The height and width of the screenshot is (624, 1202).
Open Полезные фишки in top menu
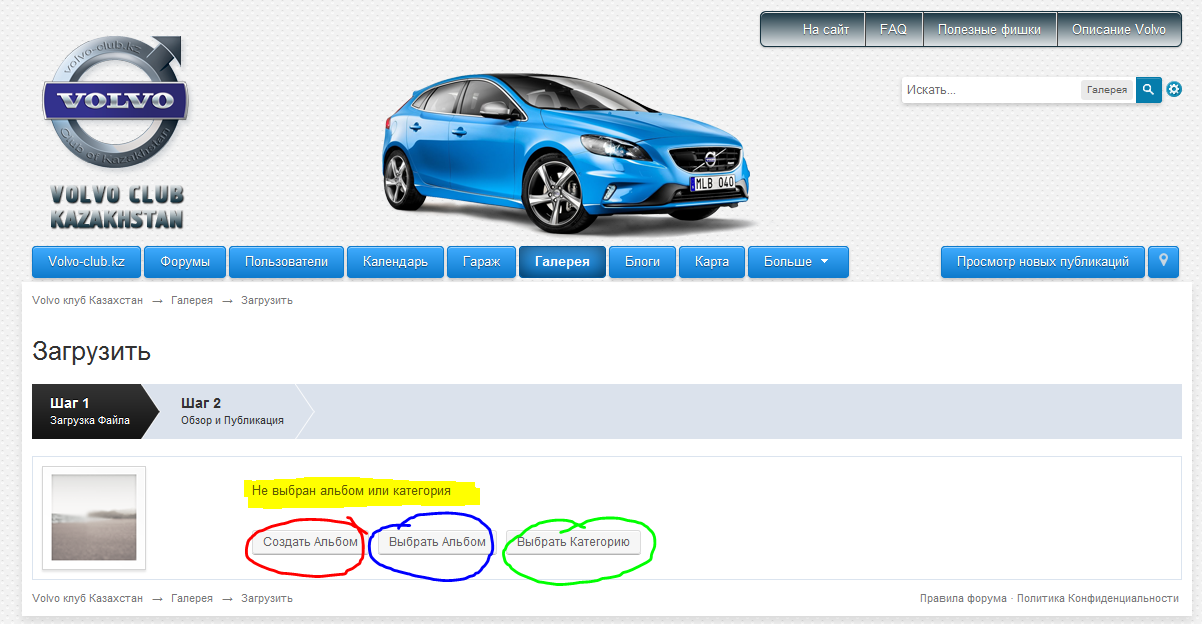[x=989, y=30]
